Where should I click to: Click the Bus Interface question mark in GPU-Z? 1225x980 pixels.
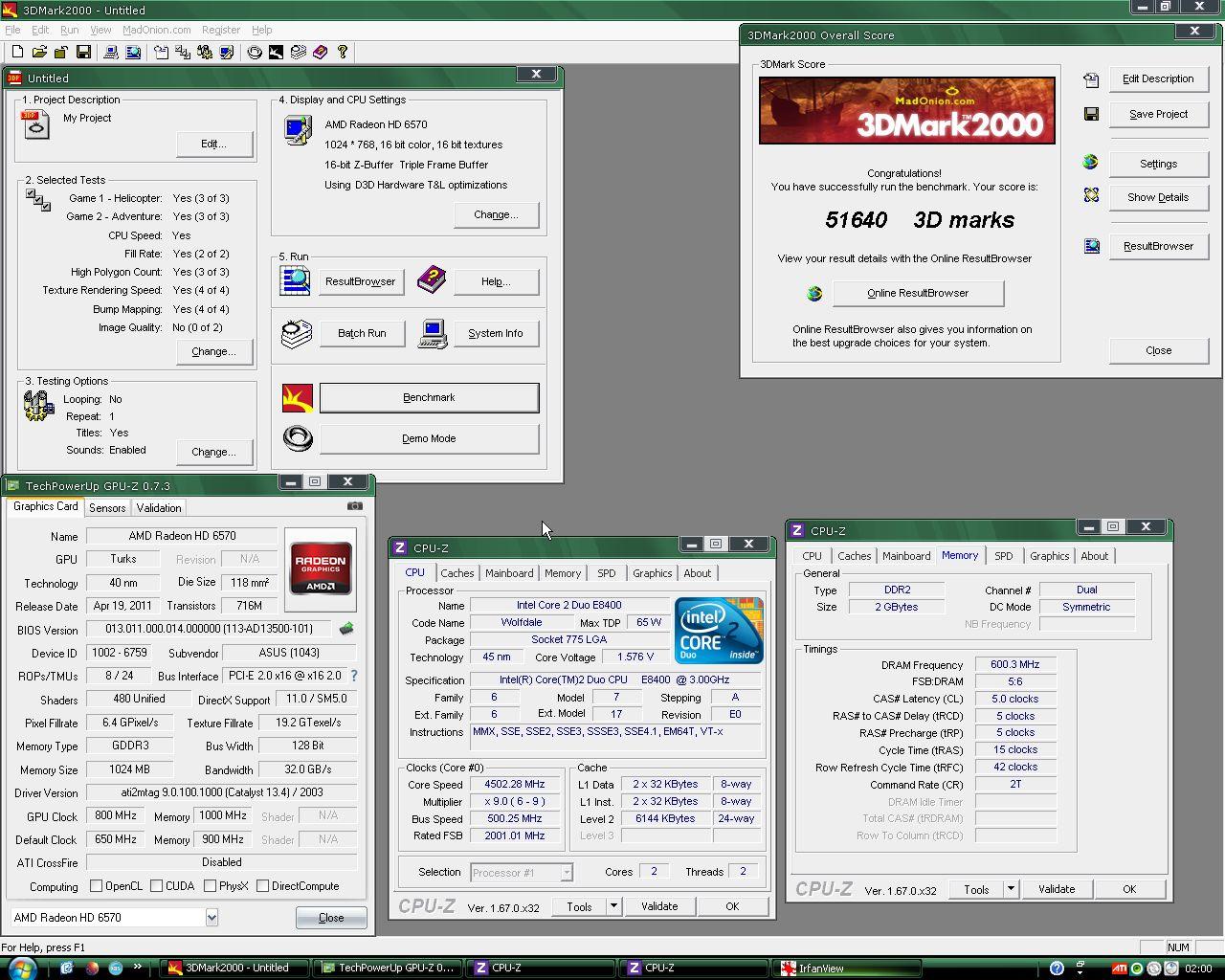click(x=354, y=676)
